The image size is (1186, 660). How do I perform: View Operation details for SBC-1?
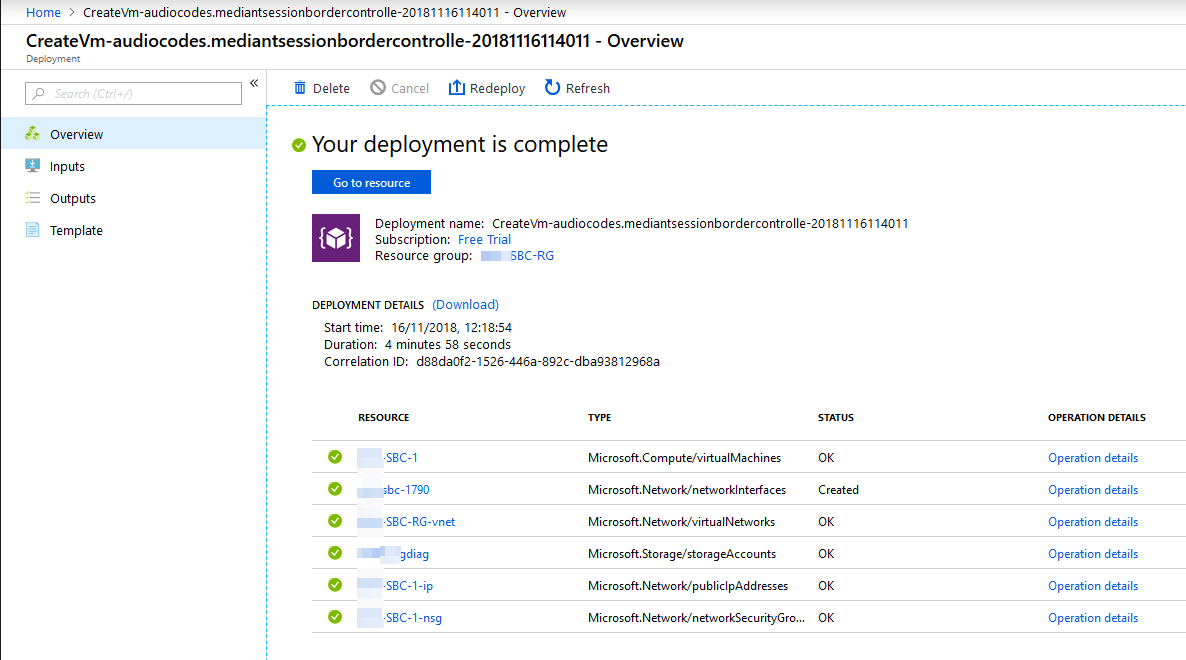tap(1093, 457)
